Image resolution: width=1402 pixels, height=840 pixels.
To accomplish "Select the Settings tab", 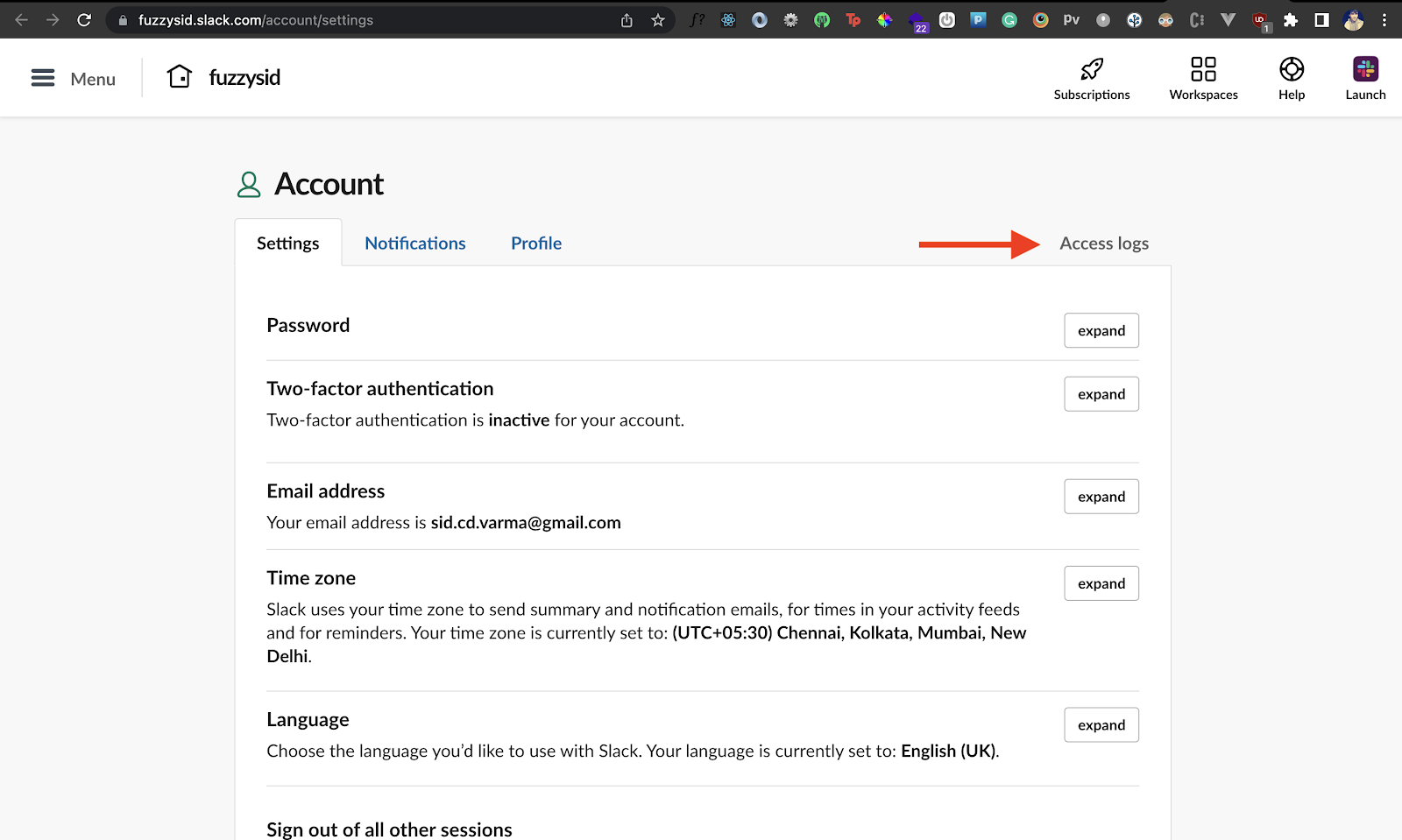I will coord(287,244).
